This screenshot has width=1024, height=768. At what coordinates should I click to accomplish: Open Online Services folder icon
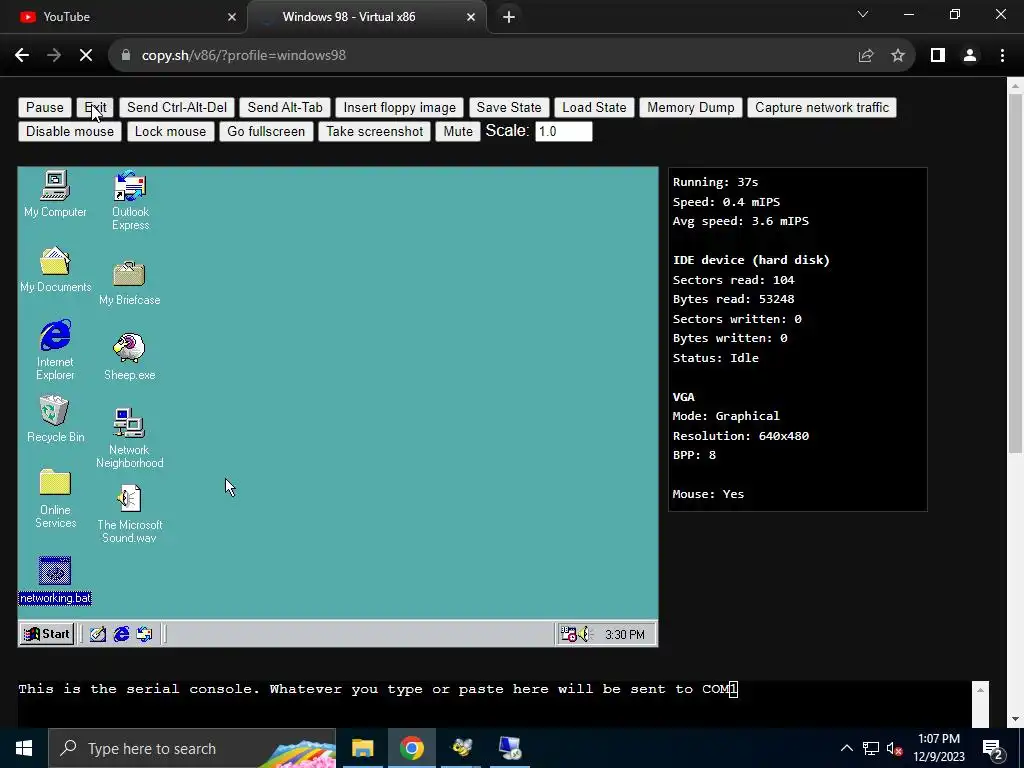click(x=55, y=498)
